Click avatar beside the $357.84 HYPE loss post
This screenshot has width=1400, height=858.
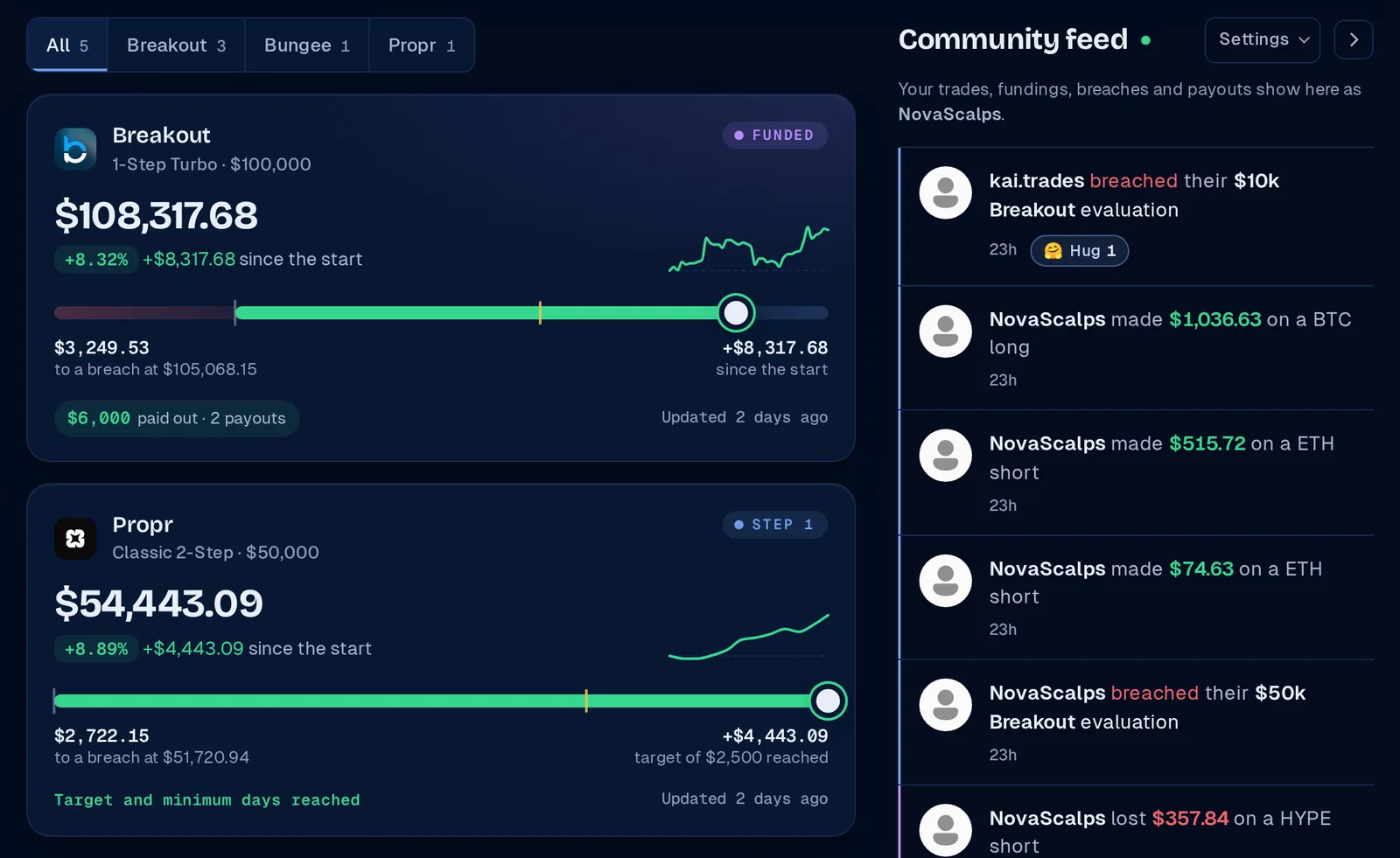click(945, 830)
